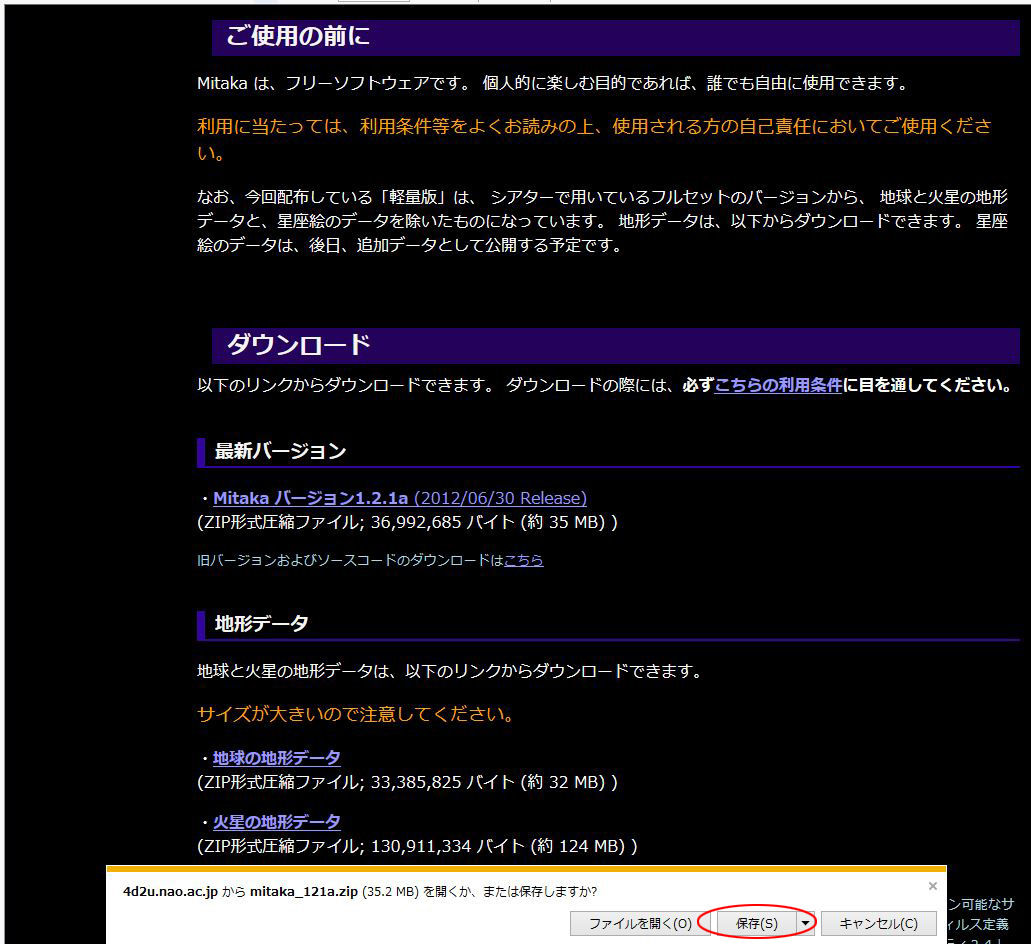This screenshot has width=1031, height=944.
Task: Follow the こちら old versions link
Action: tap(523, 560)
